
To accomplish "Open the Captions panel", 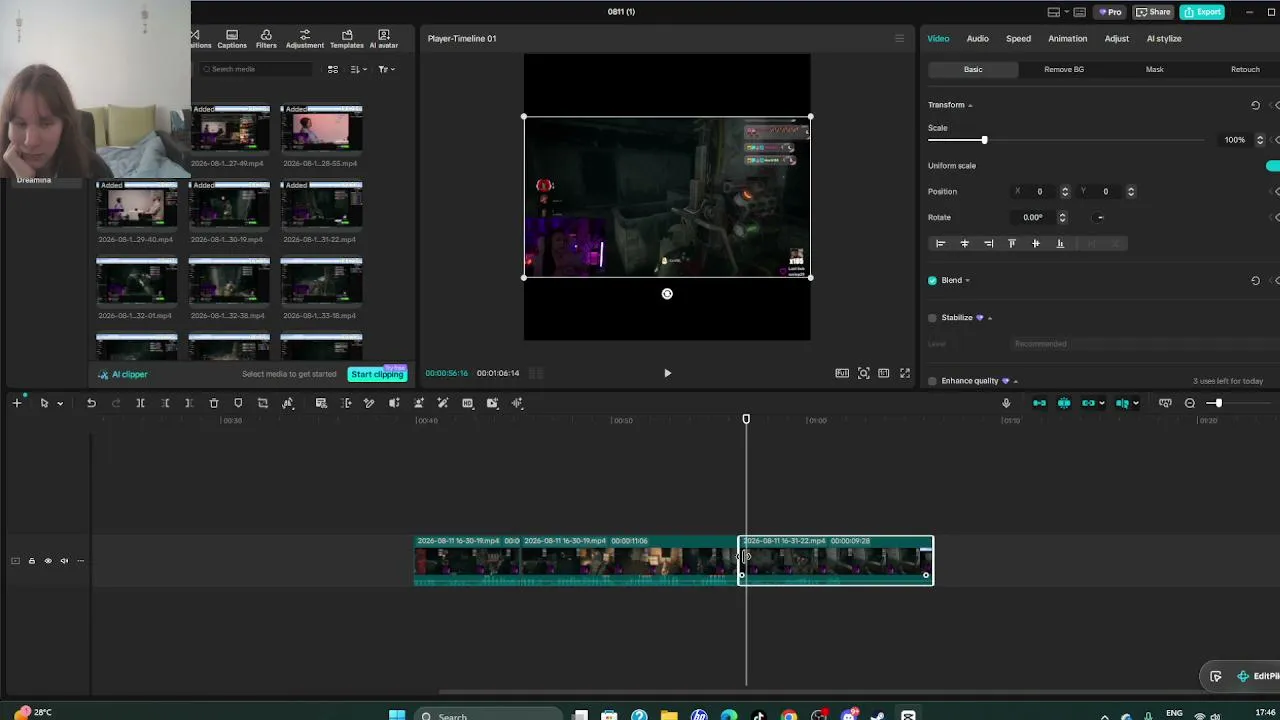I will click(x=232, y=39).
